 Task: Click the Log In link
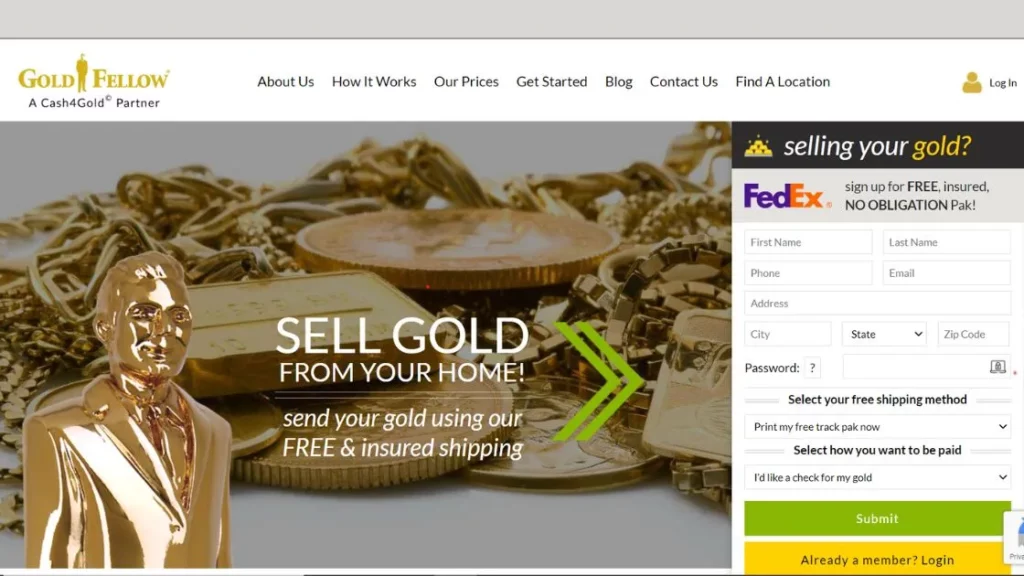[x=1002, y=83]
